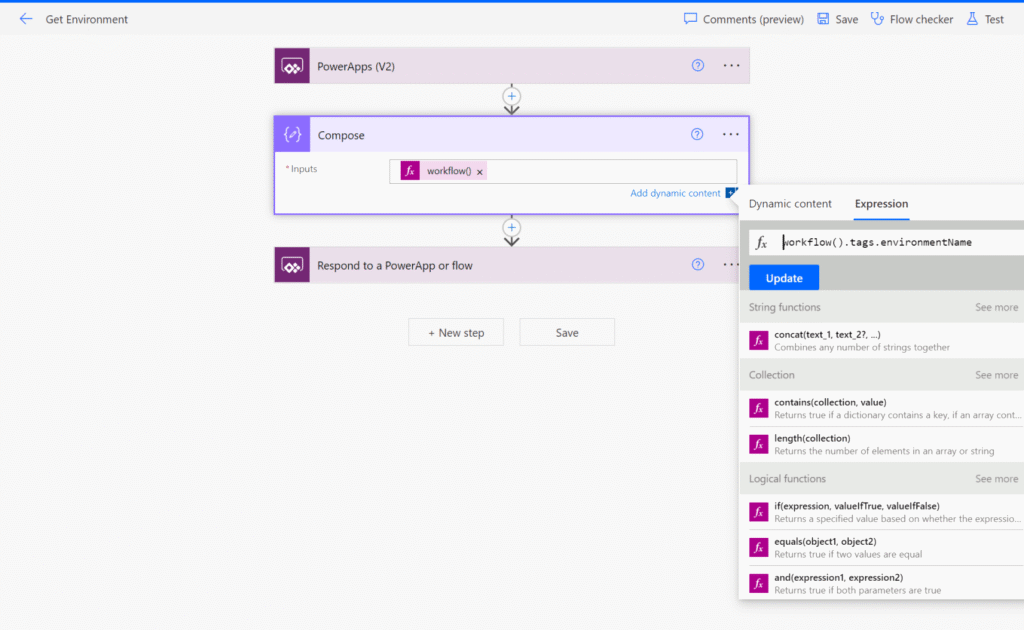The image size is (1024, 630).
Task: Click the fx icon beside if function
Action: tap(758, 512)
